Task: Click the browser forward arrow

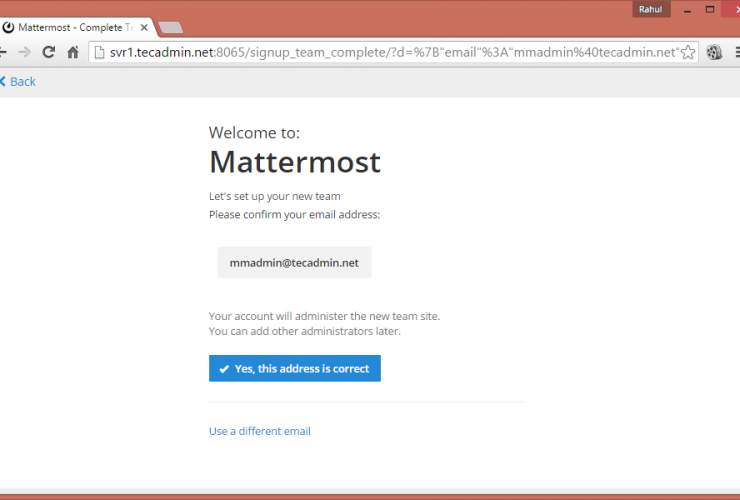Action: pyautogui.click(x=25, y=52)
